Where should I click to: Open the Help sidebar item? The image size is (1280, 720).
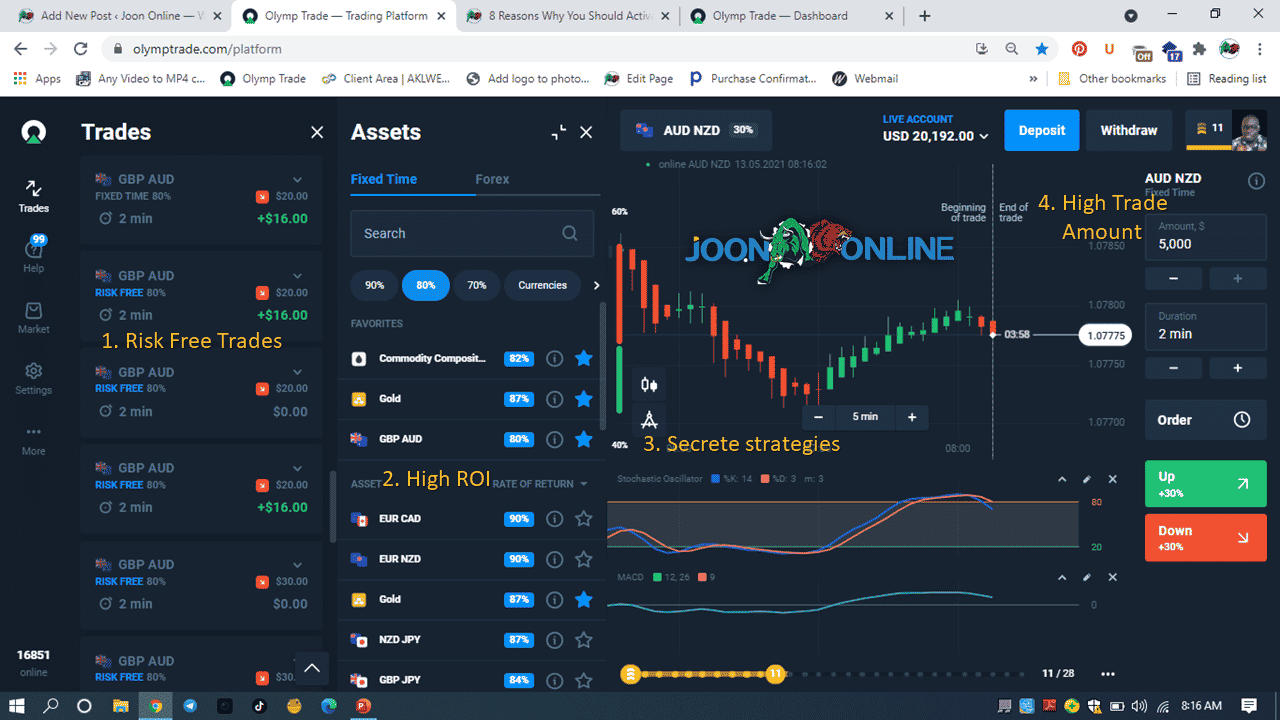(33, 256)
